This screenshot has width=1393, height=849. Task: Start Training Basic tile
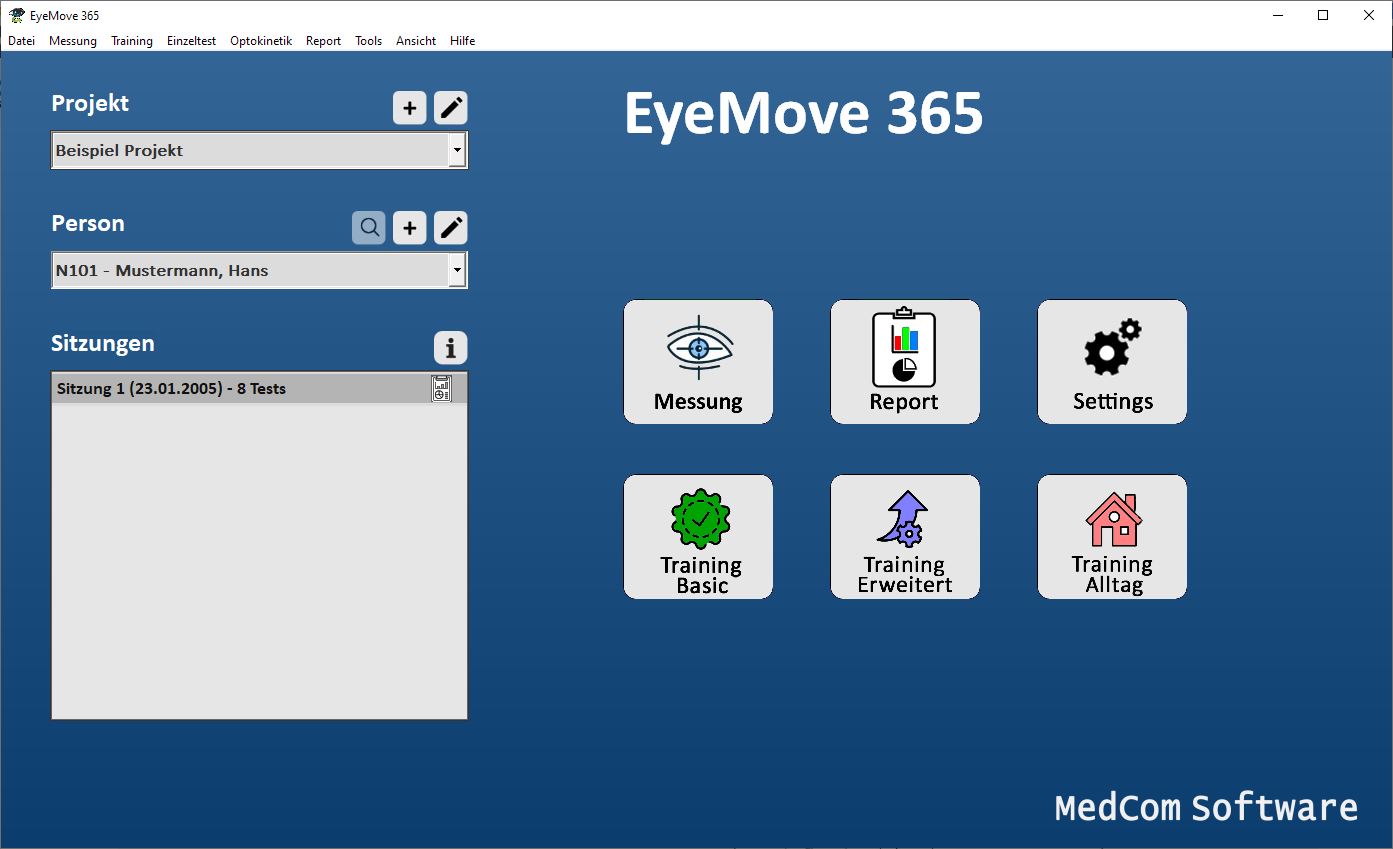[x=698, y=537]
